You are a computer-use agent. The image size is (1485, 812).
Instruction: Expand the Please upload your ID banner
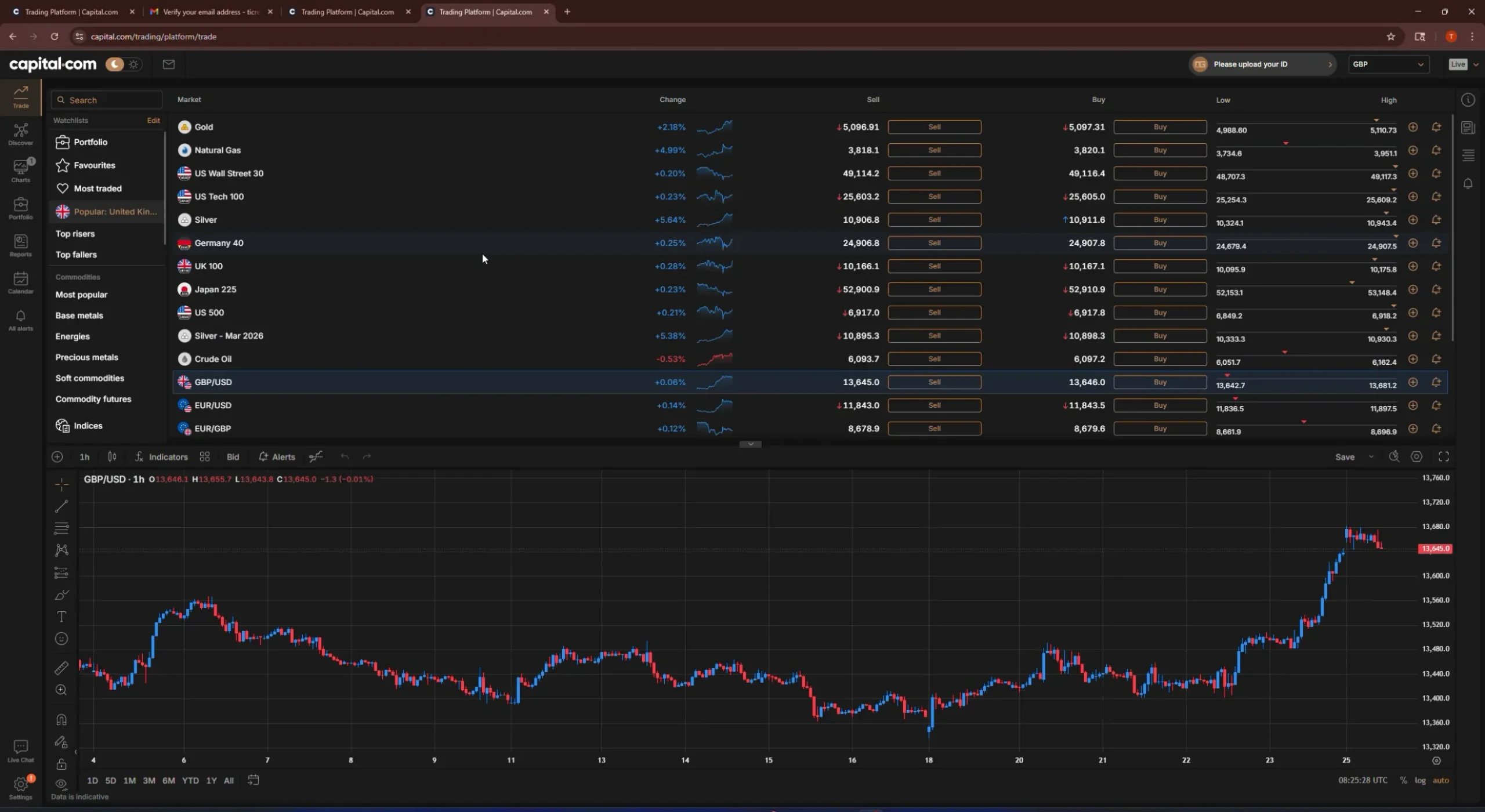pyautogui.click(x=1262, y=64)
